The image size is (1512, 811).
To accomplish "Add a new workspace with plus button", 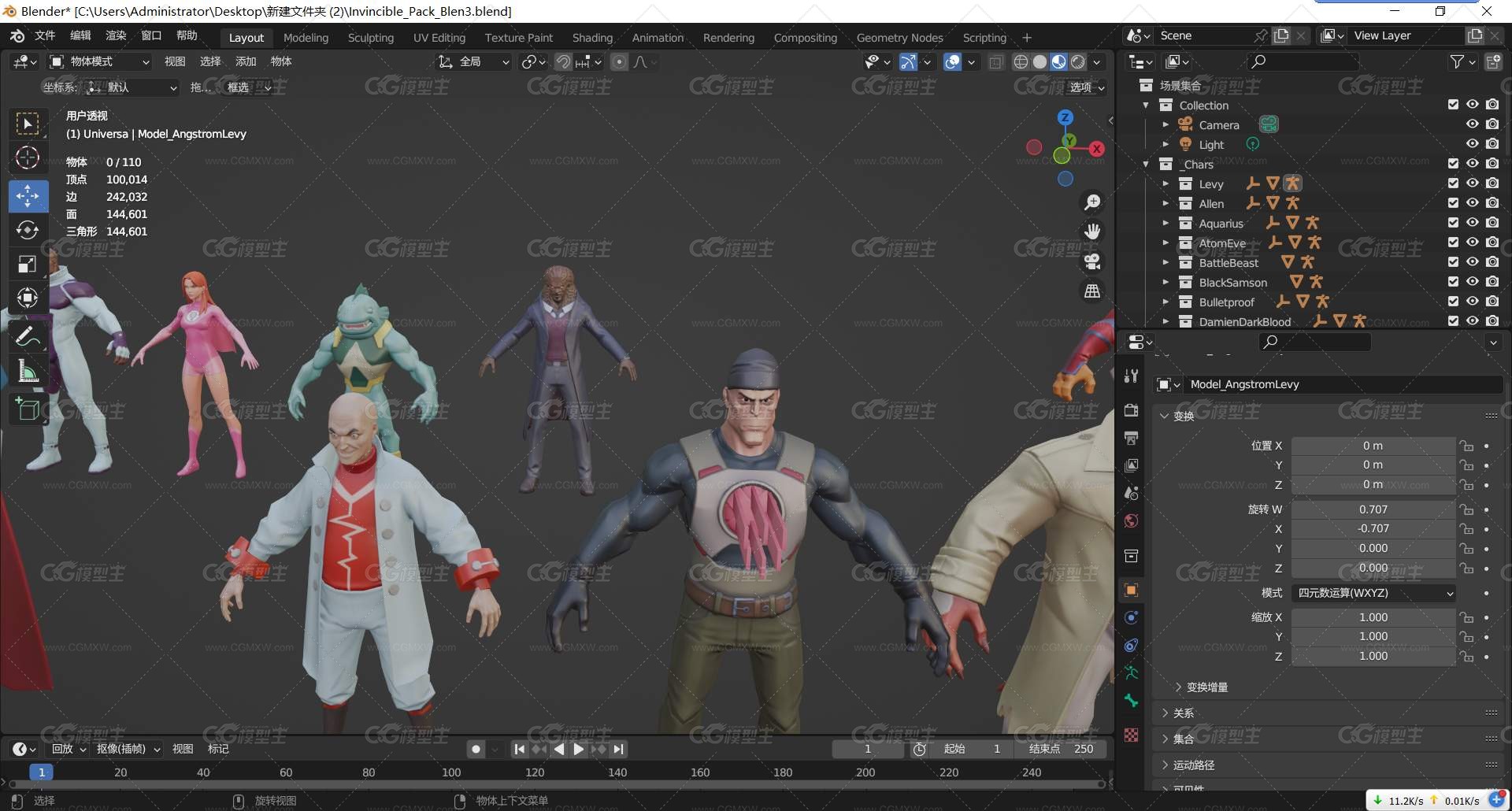I will point(1027,38).
